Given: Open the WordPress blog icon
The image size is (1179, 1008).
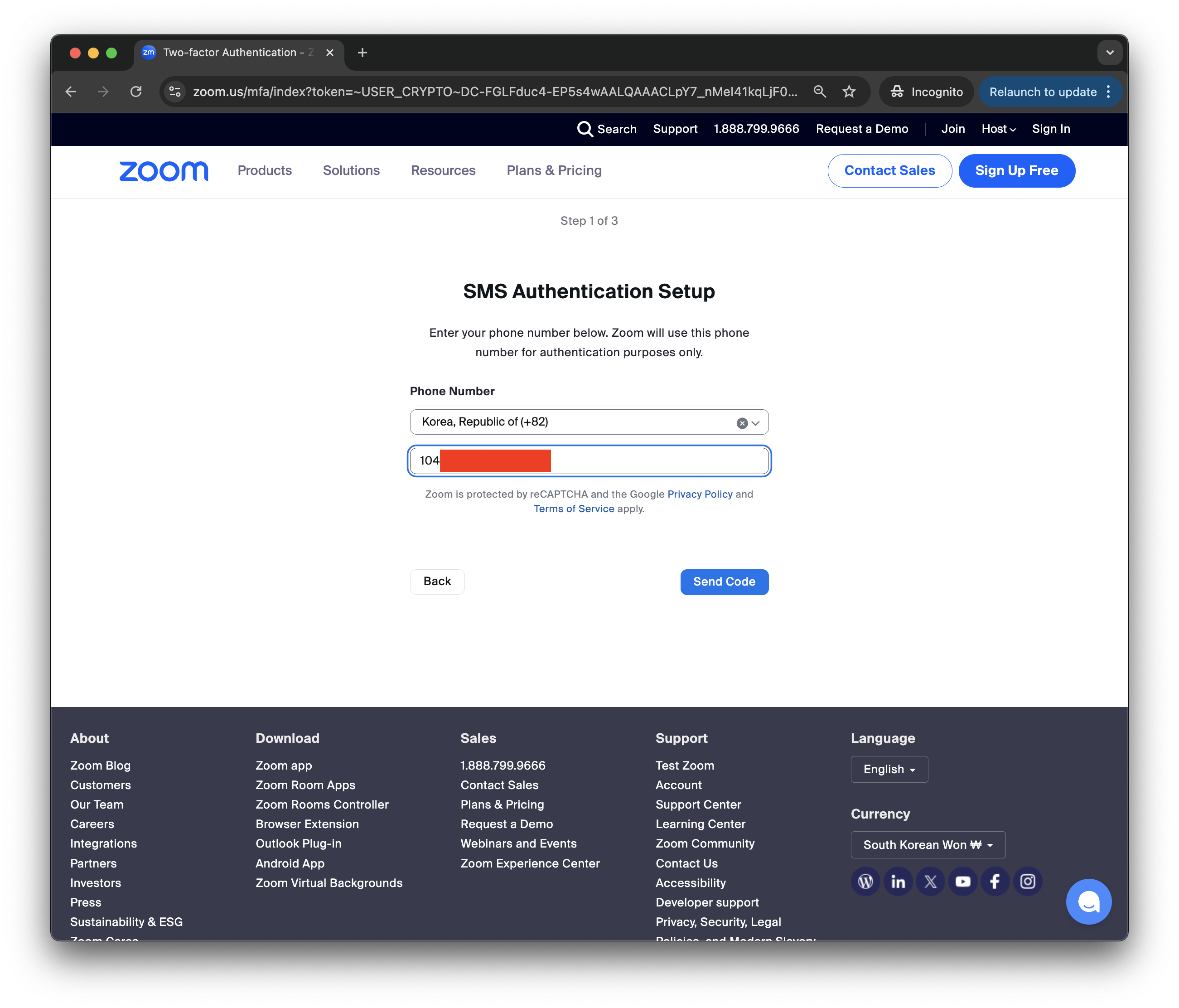Looking at the screenshot, I should 865,881.
